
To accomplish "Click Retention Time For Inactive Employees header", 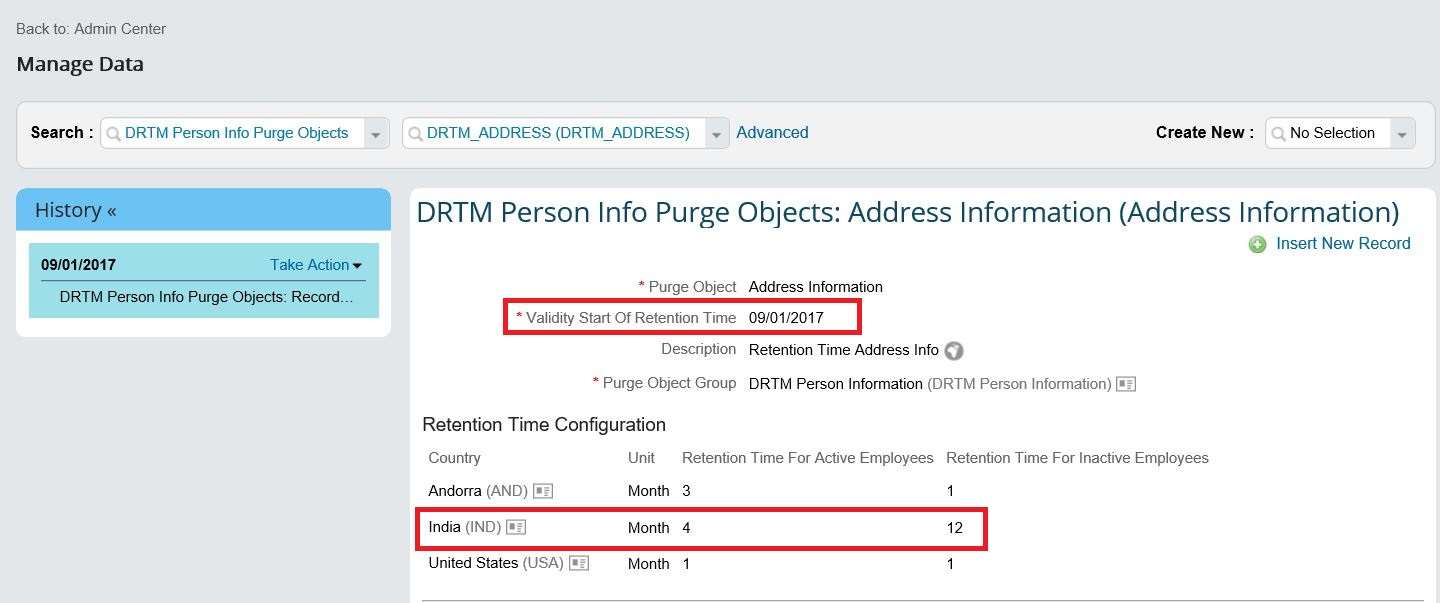I will point(1077,458).
